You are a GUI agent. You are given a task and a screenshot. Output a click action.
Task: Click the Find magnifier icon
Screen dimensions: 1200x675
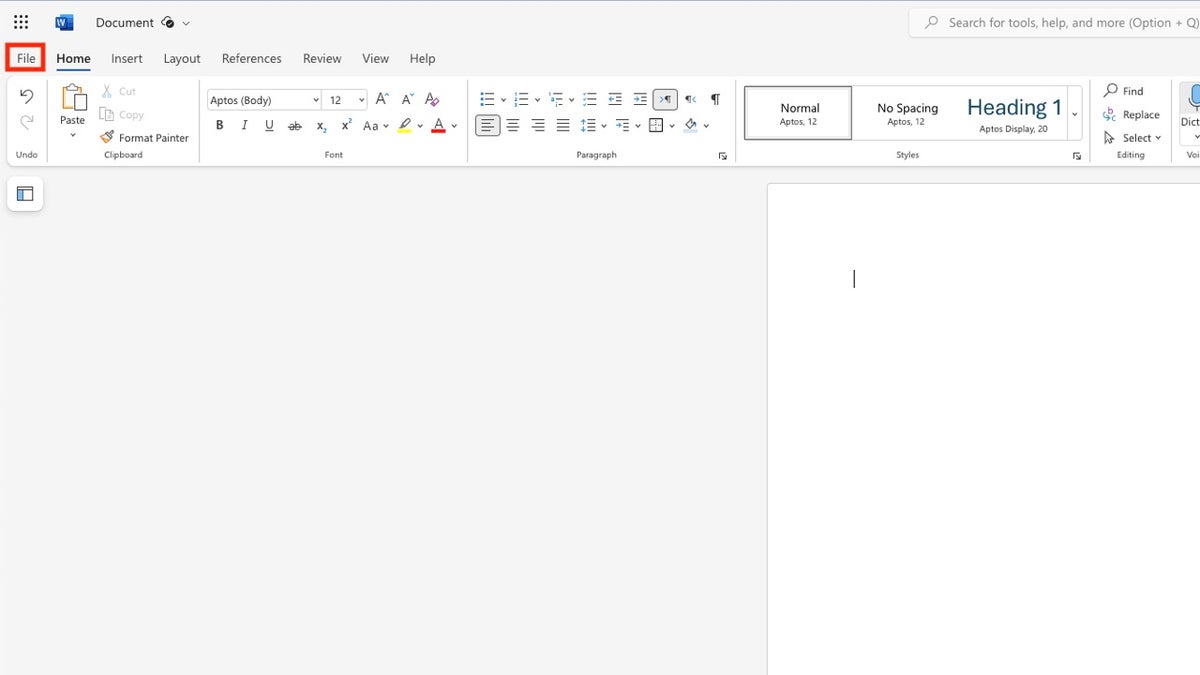point(1110,91)
